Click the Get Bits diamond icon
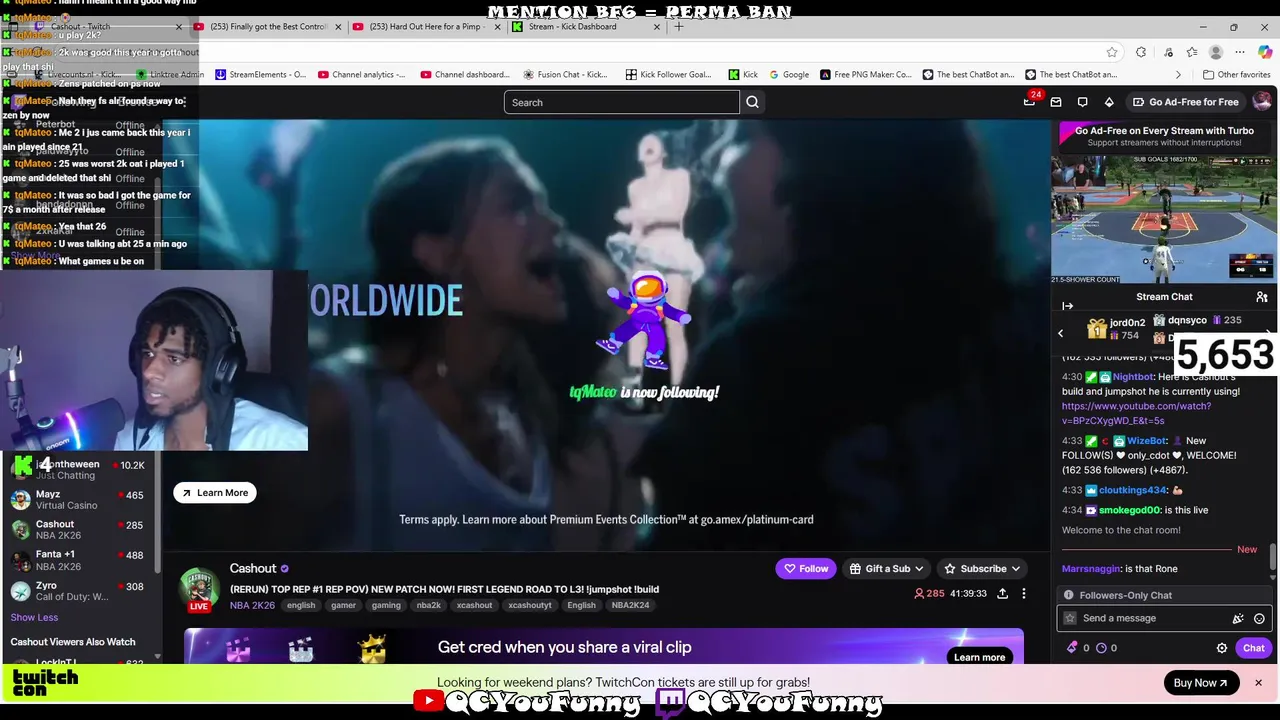Screen dimensions: 1280x720 click(x=1109, y=102)
